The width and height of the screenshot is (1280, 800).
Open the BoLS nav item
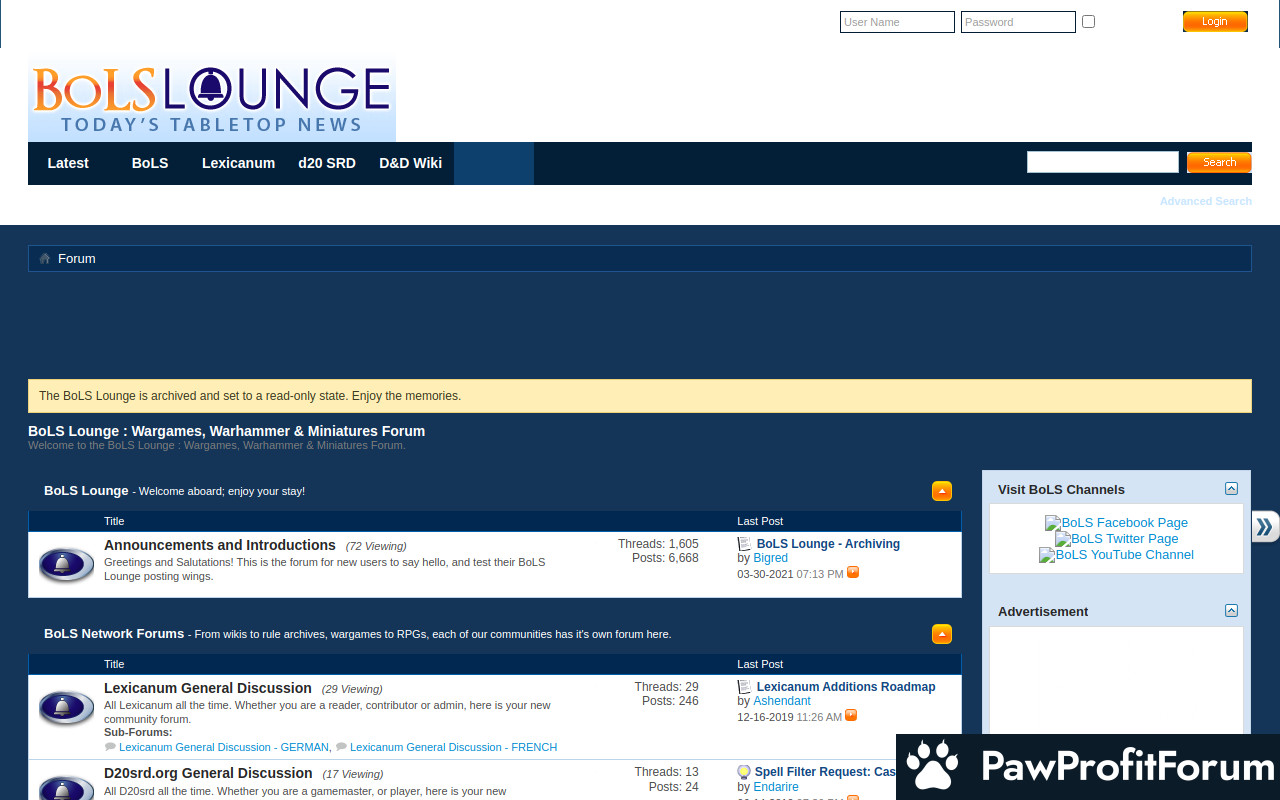pyautogui.click(x=150, y=163)
